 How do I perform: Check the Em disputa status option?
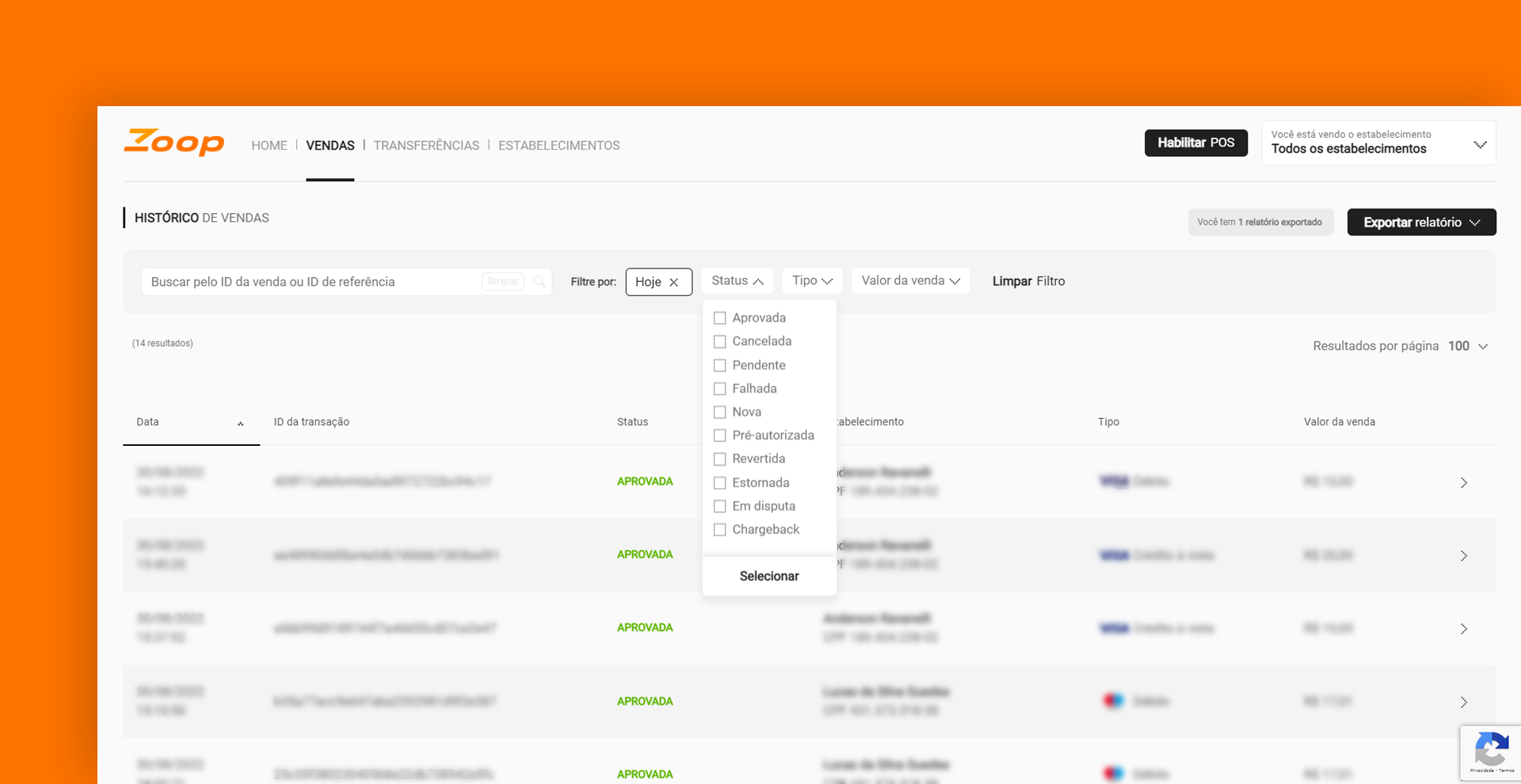pyautogui.click(x=719, y=506)
